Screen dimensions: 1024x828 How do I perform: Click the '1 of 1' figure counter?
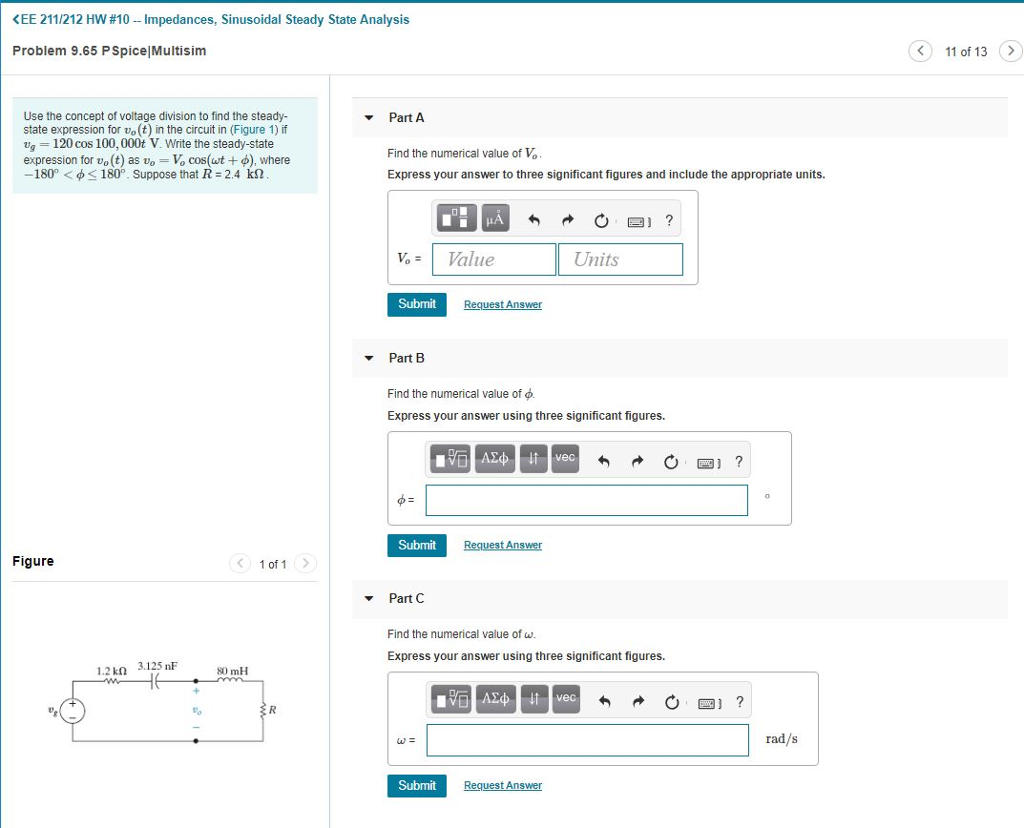tap(272, 564)
